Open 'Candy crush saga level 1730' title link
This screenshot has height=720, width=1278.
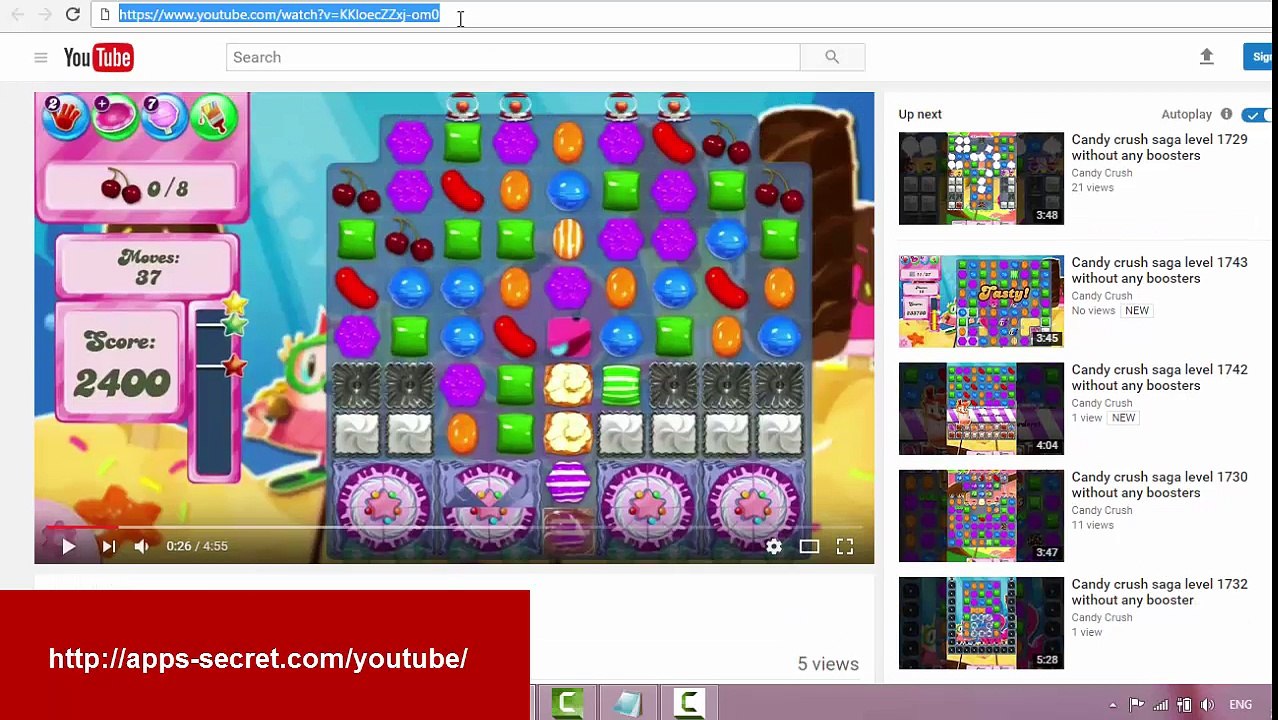[x=1159, y=485]
